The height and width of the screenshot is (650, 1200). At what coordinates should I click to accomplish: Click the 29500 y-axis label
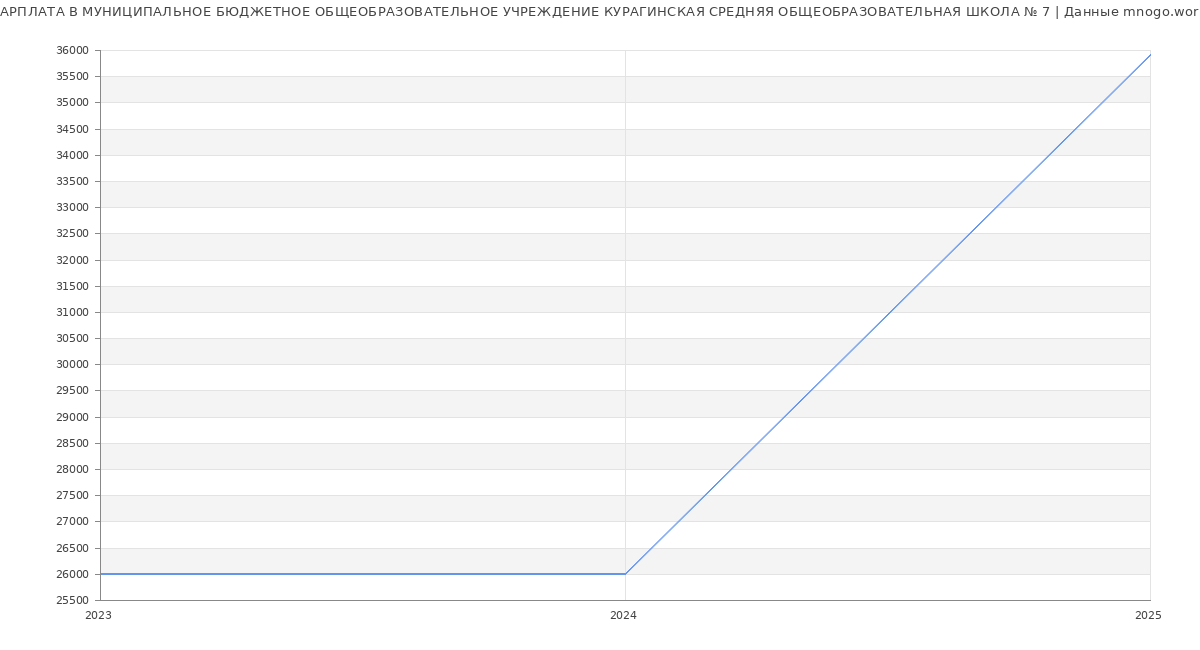coord(72,391)
